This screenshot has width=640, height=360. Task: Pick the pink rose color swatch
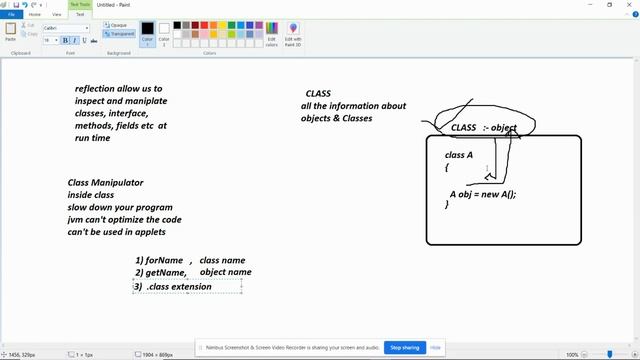pos(204,34)
